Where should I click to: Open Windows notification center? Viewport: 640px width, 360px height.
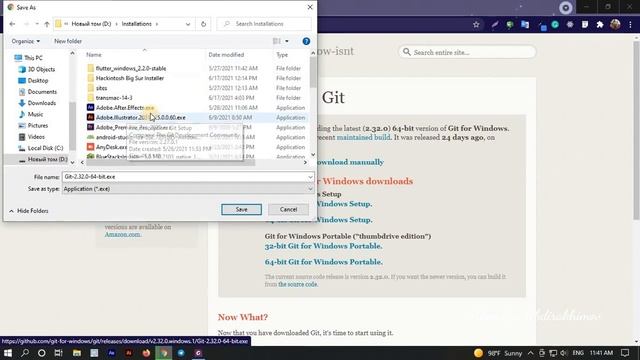[625, 353]
